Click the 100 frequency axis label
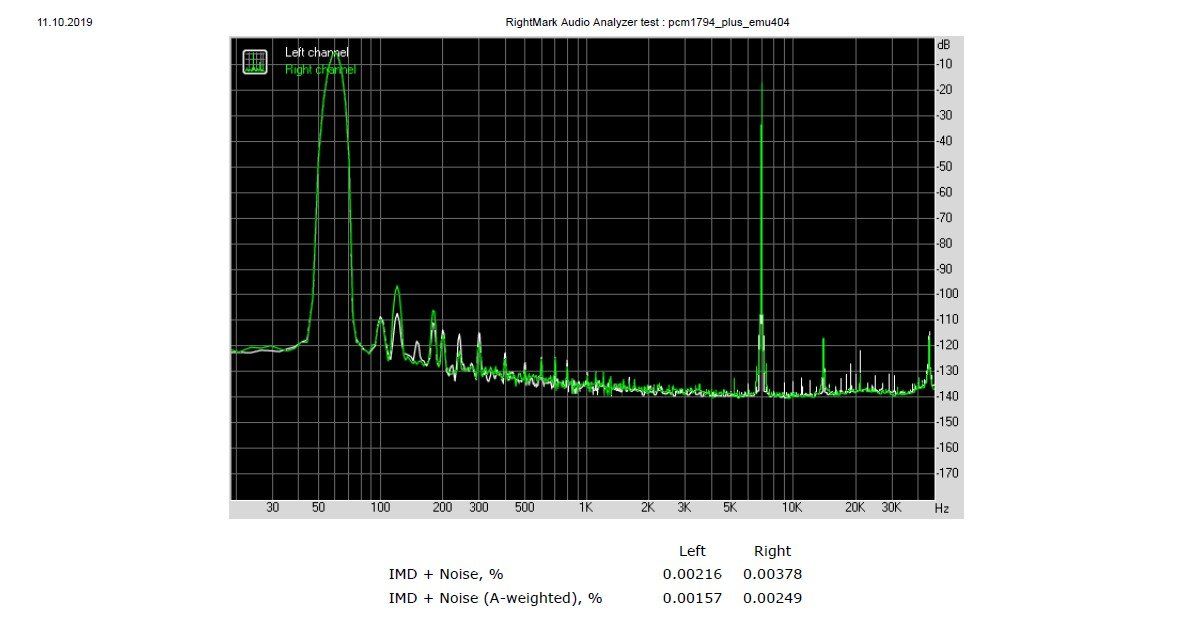 380,507
